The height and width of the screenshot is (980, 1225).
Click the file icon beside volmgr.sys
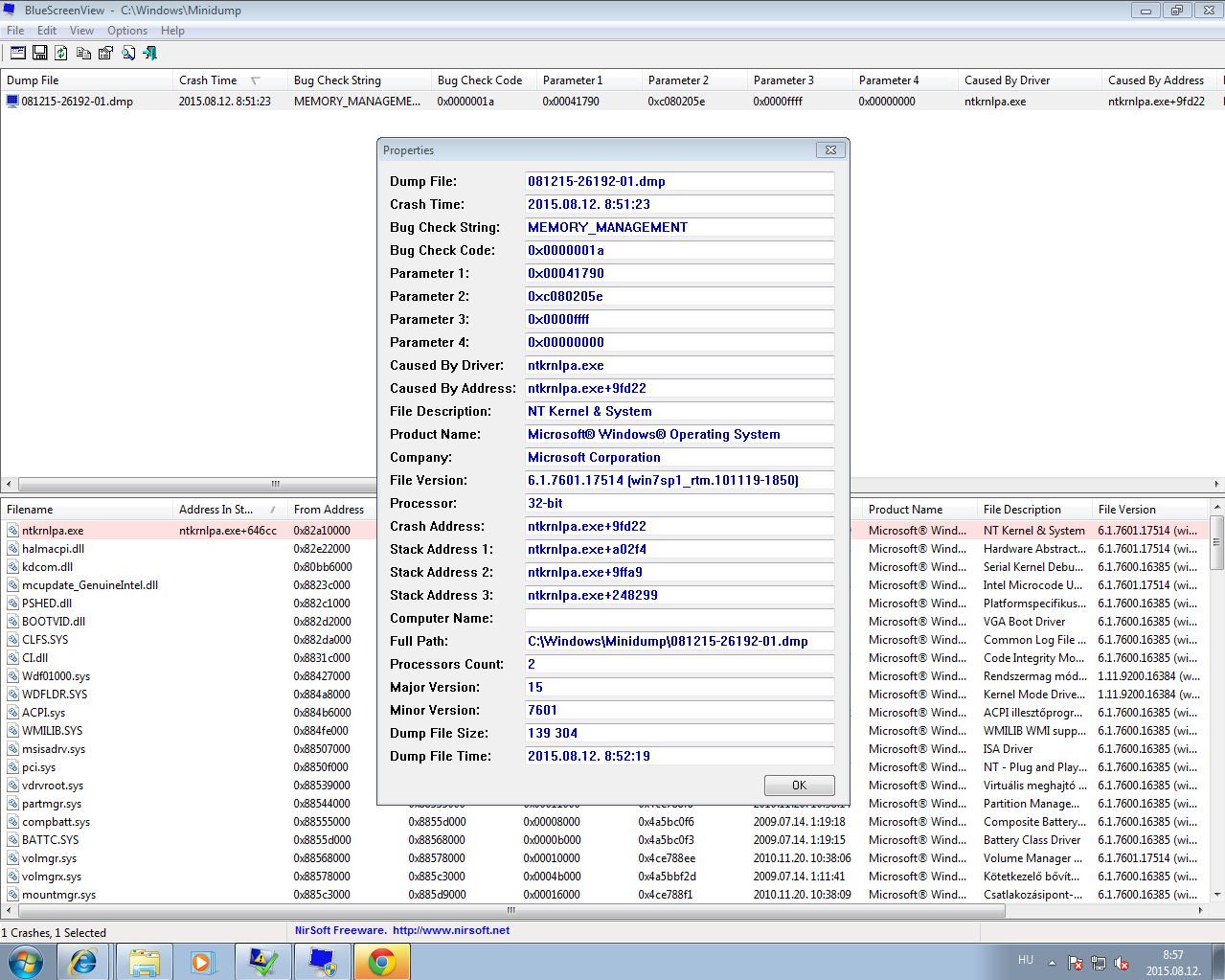pos(12,857)
